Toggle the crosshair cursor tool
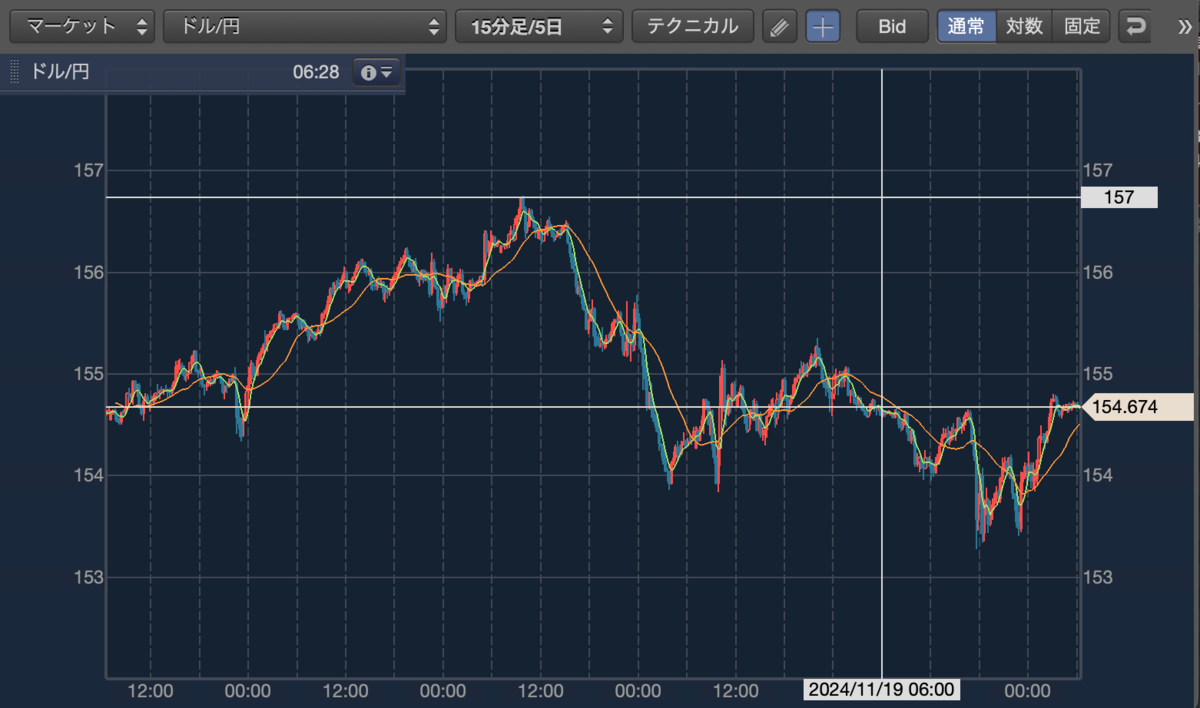The width and height of the screenshot is (1200, 708). tap(823, 27)
